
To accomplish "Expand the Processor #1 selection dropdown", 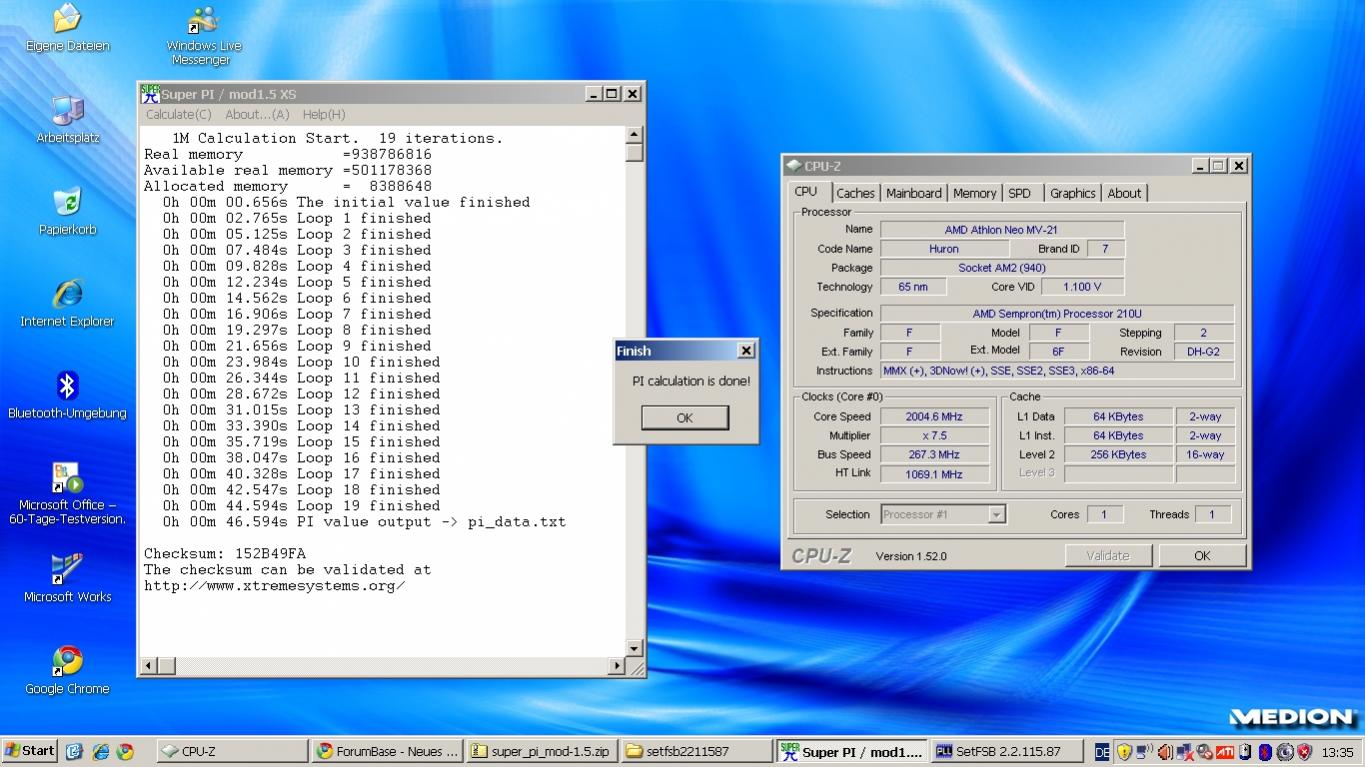I will (x=997, y=515).
